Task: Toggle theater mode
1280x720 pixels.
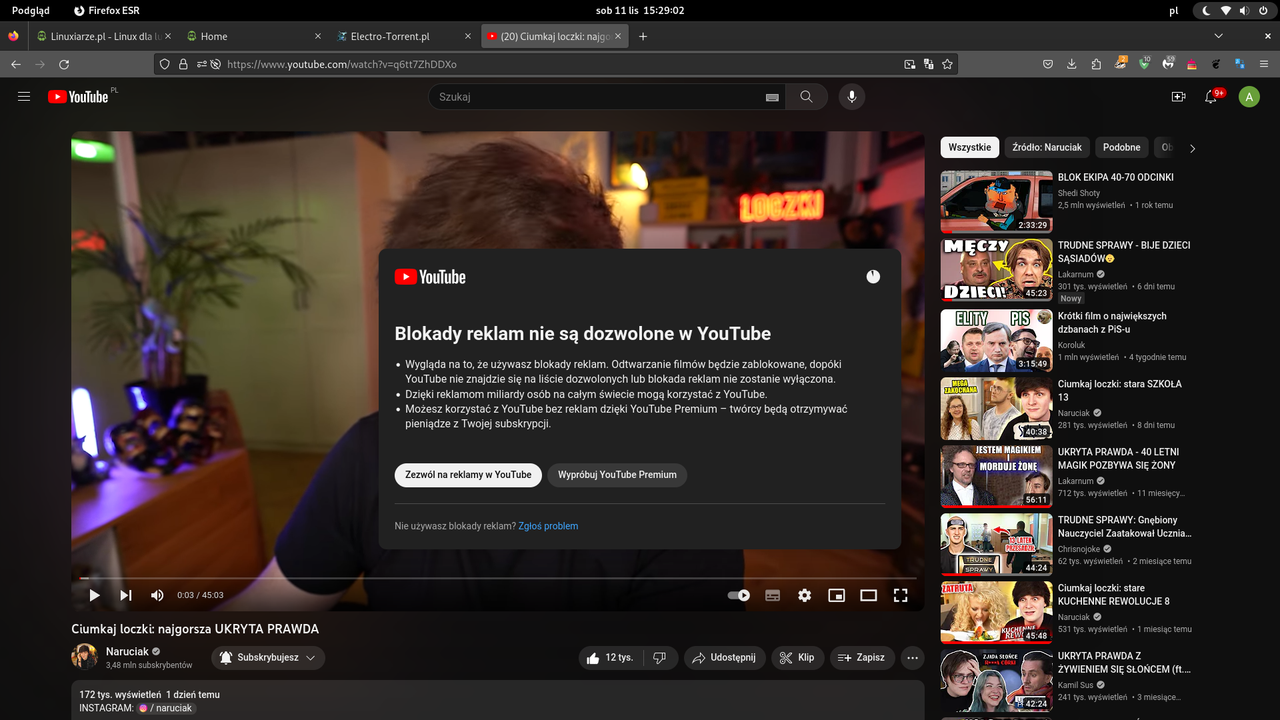Action: (868, 595)
